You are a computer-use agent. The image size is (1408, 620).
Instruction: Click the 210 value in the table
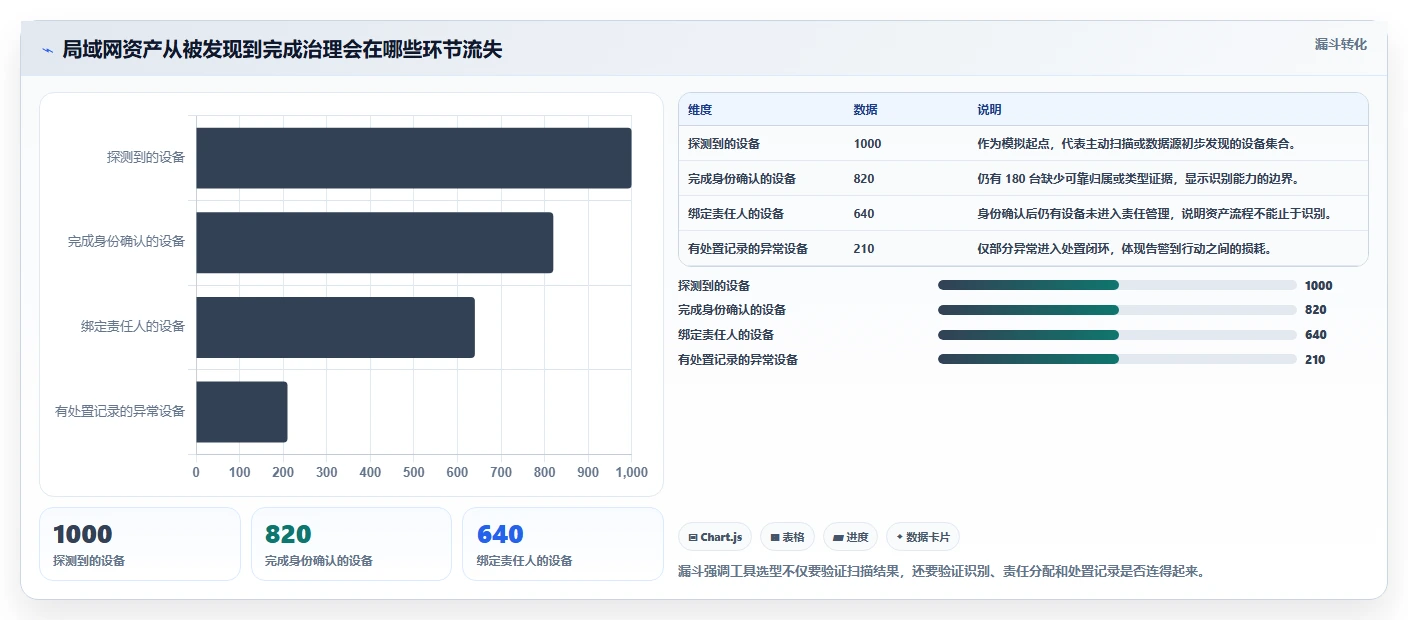[864, 249]
